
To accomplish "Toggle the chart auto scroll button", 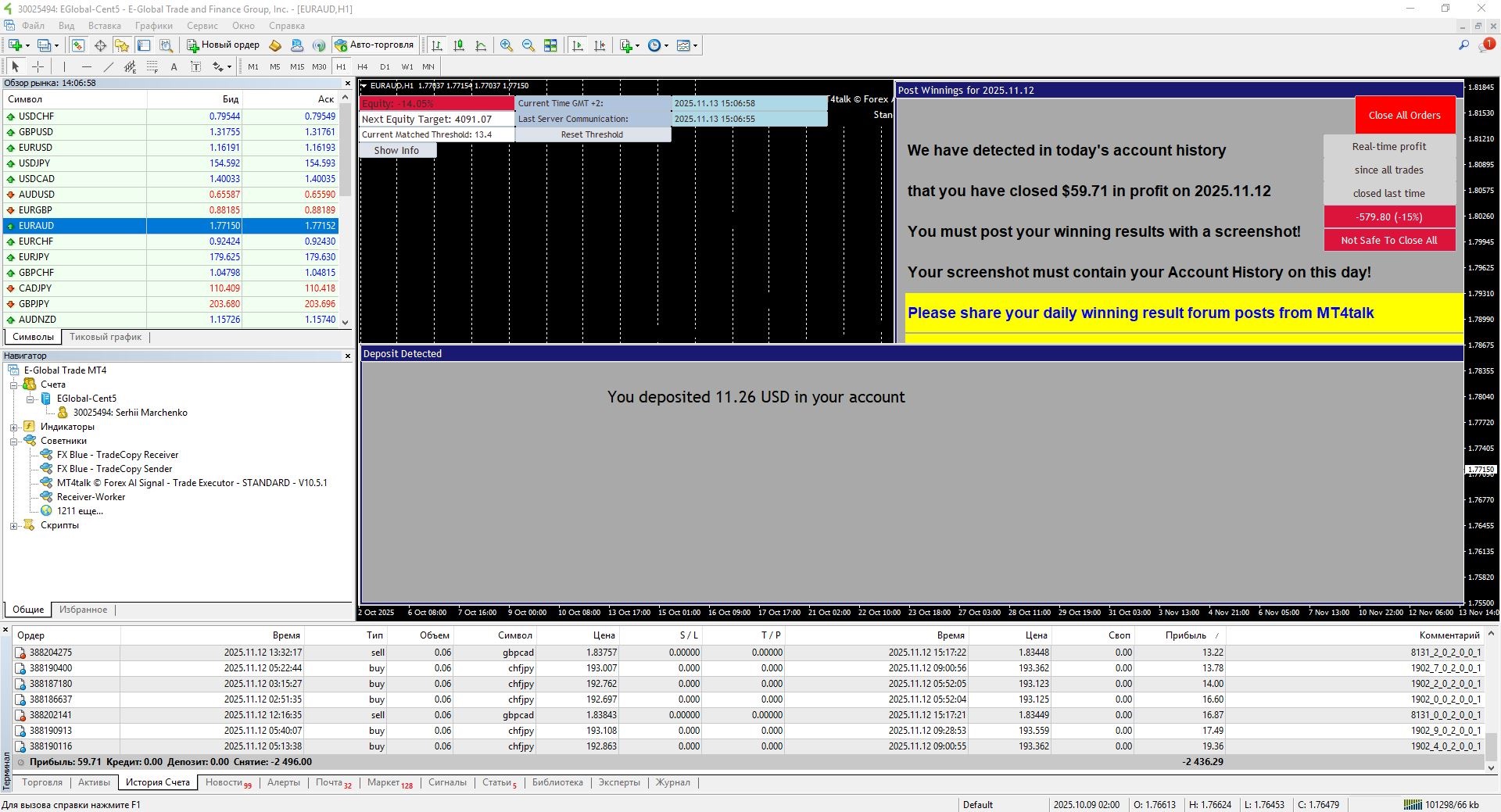I will pyautogui.click(x=578, y=45).
